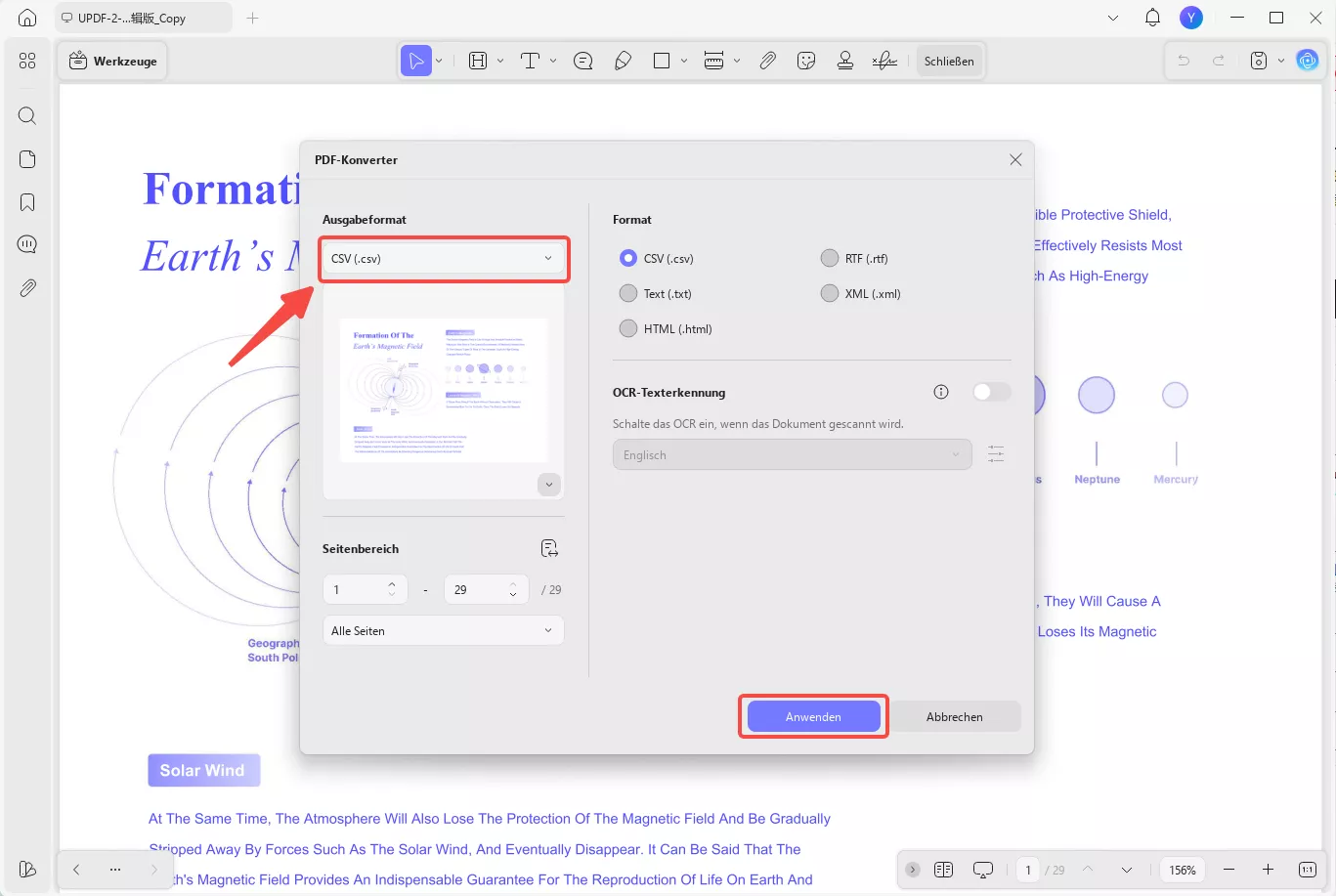Screen dimensions: 1336x896
Task: Cancel the dialog via Abbrechen
Action: coord(955,715)
